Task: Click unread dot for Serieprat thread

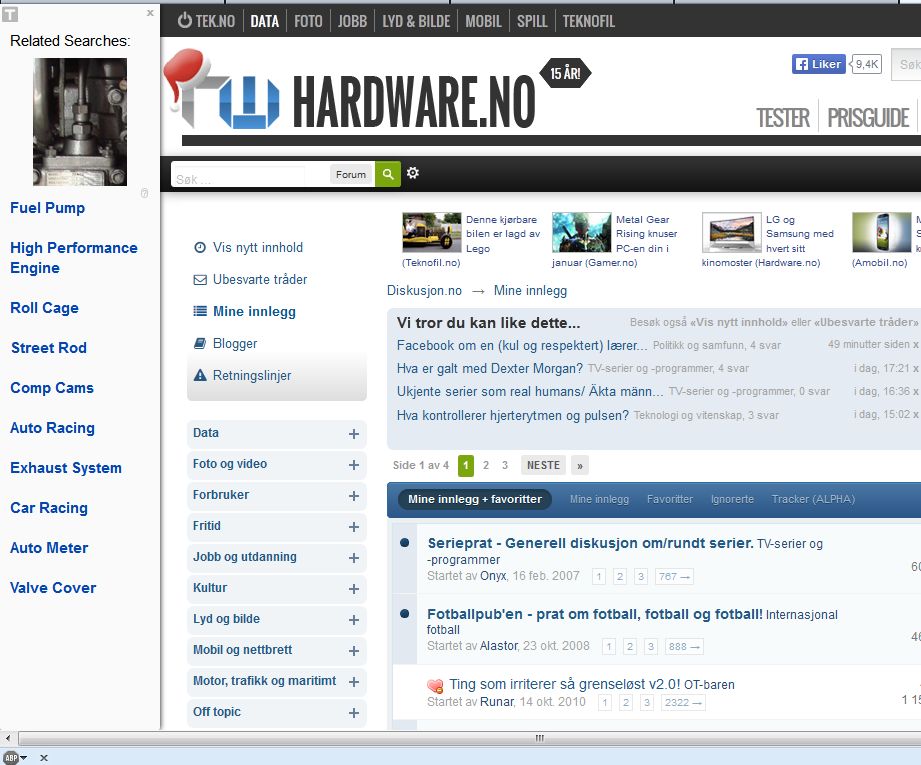Action: point(405,542)
